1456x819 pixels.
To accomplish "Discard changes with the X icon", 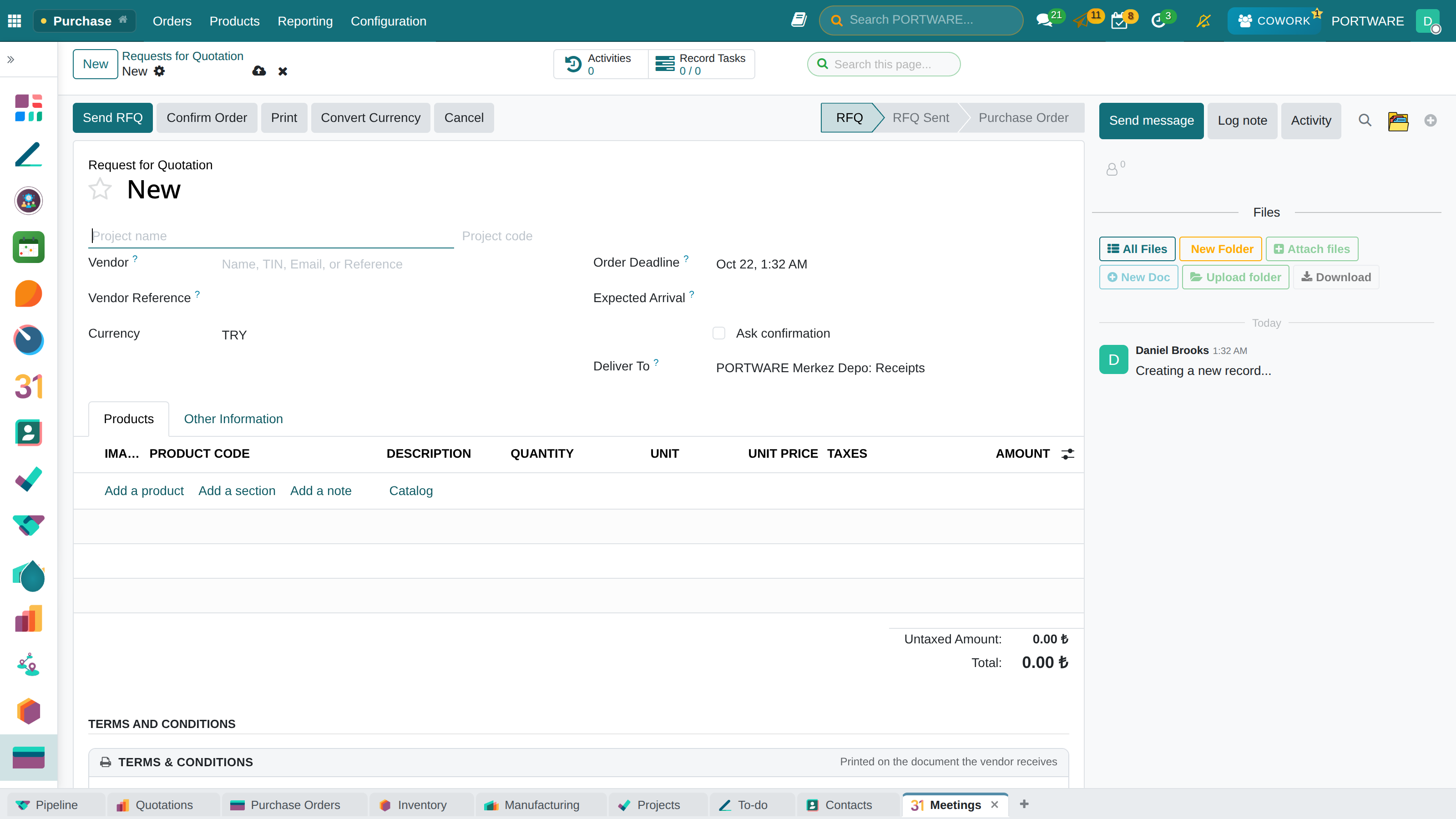I will [x=283, y=71].
